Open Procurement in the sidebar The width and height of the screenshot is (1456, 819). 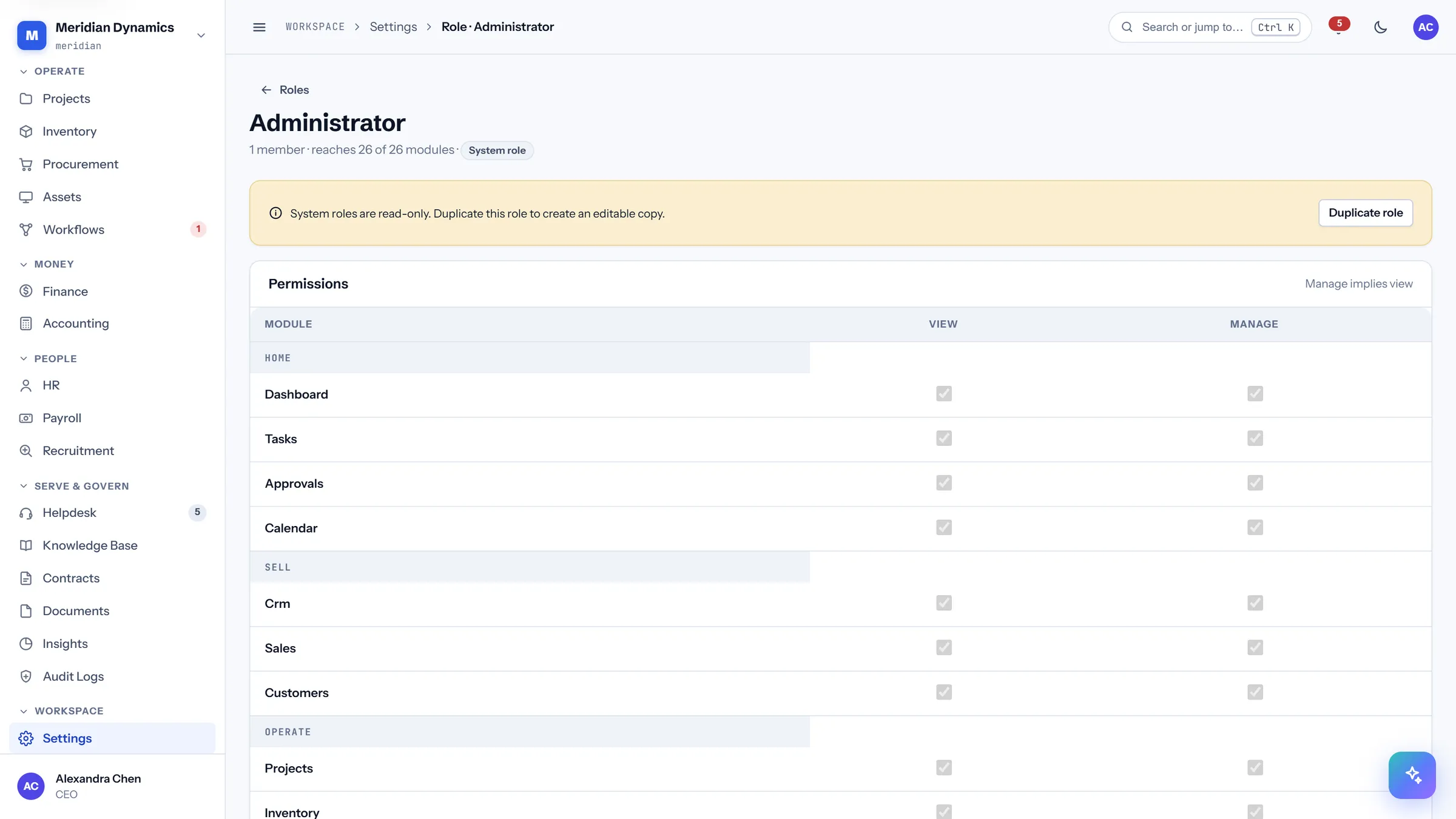(x=112, y=164)
